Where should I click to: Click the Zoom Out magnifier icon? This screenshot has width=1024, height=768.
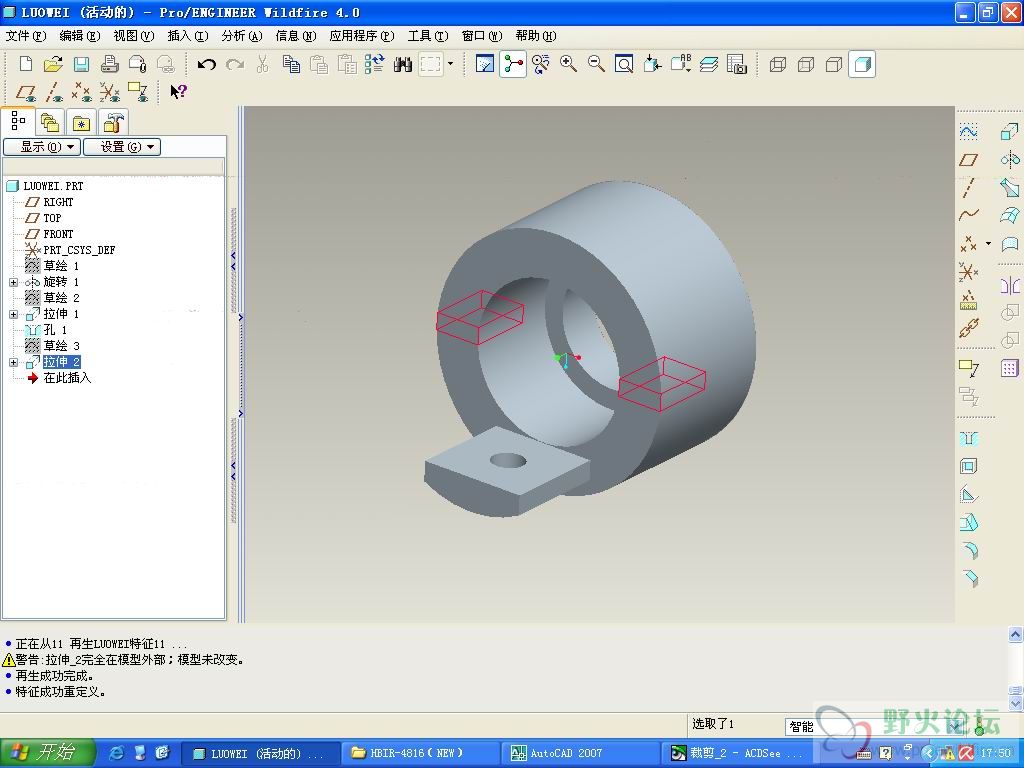596,64
